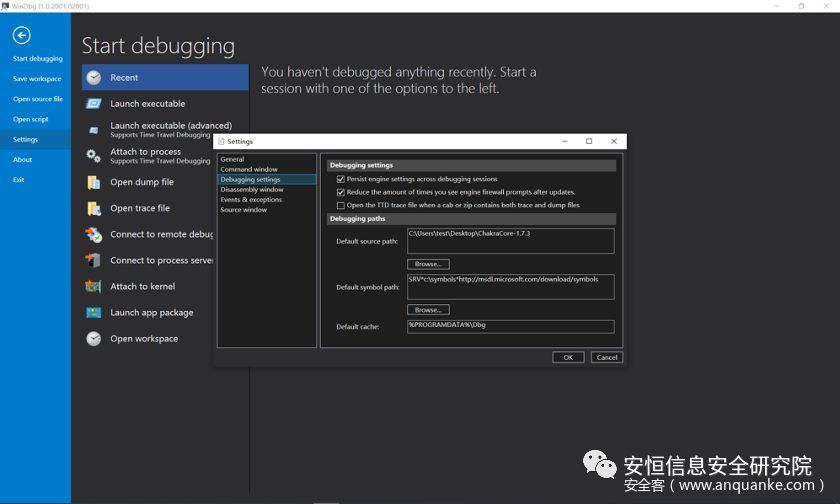Click the back arrow icon
Image resolution: width=840 pixels, height=504 pixels.
point(21,35)
